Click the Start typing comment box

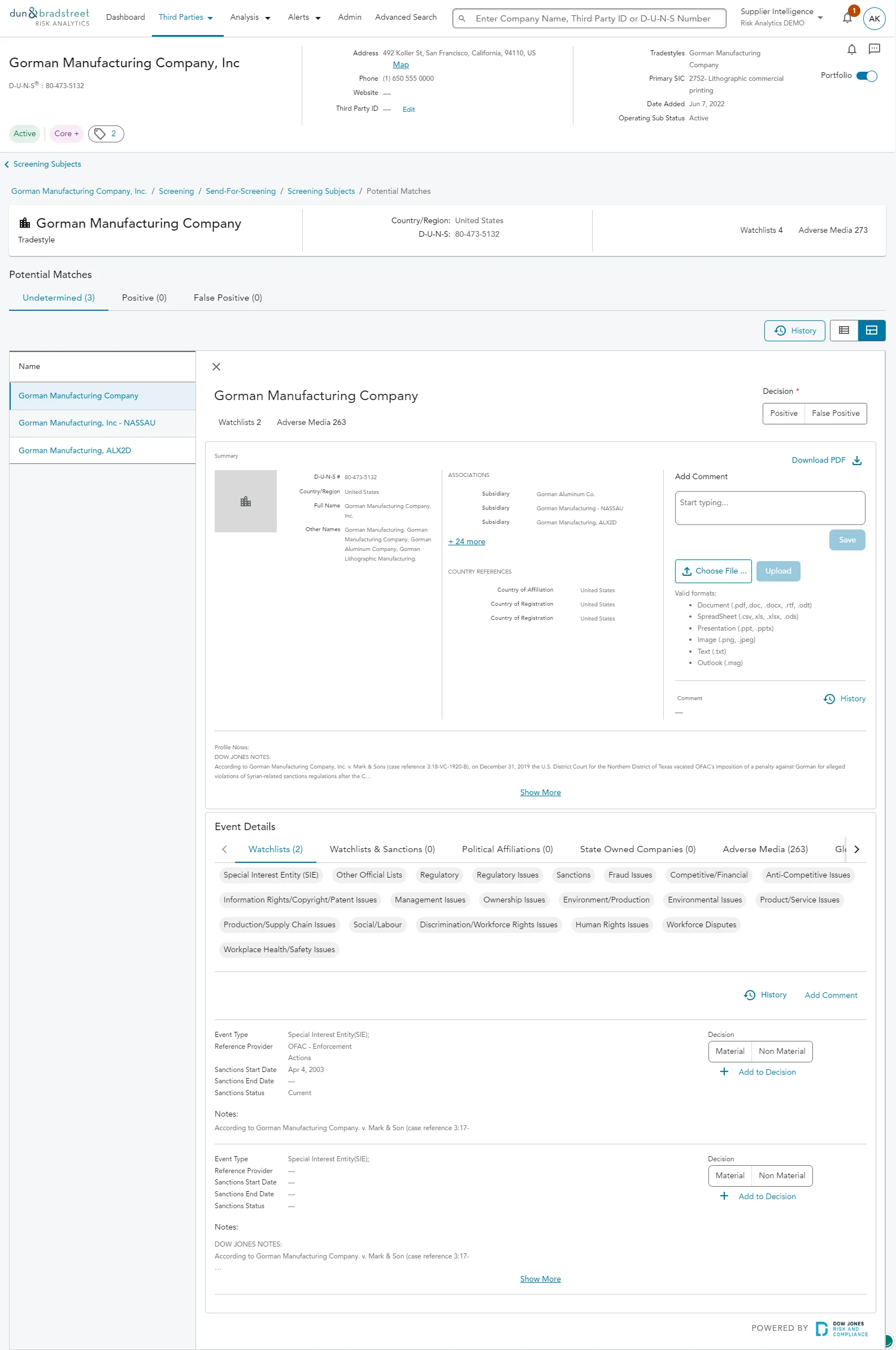pyautogui.click(x=769, y=507)
